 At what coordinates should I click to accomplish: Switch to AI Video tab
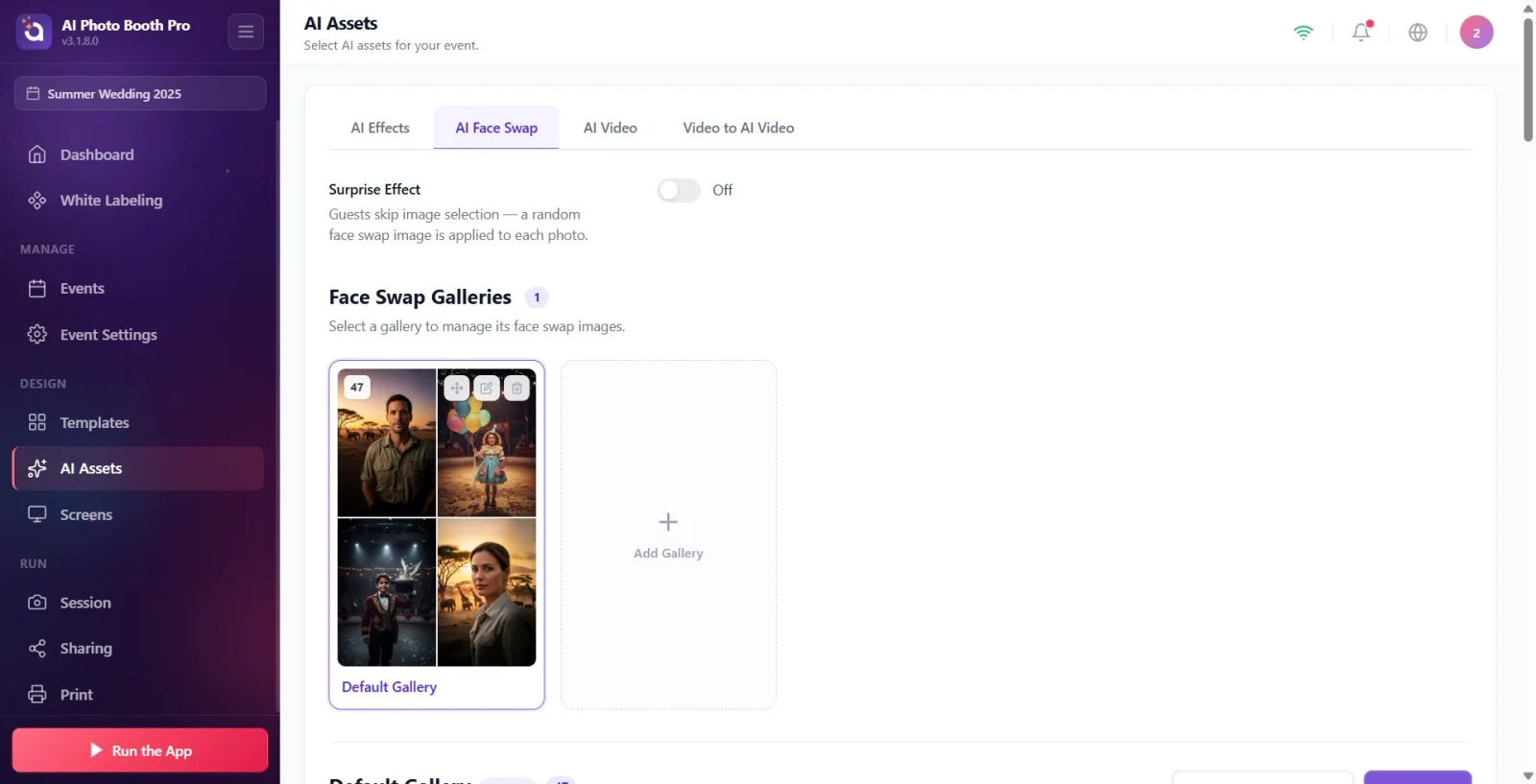click(611, 129)
